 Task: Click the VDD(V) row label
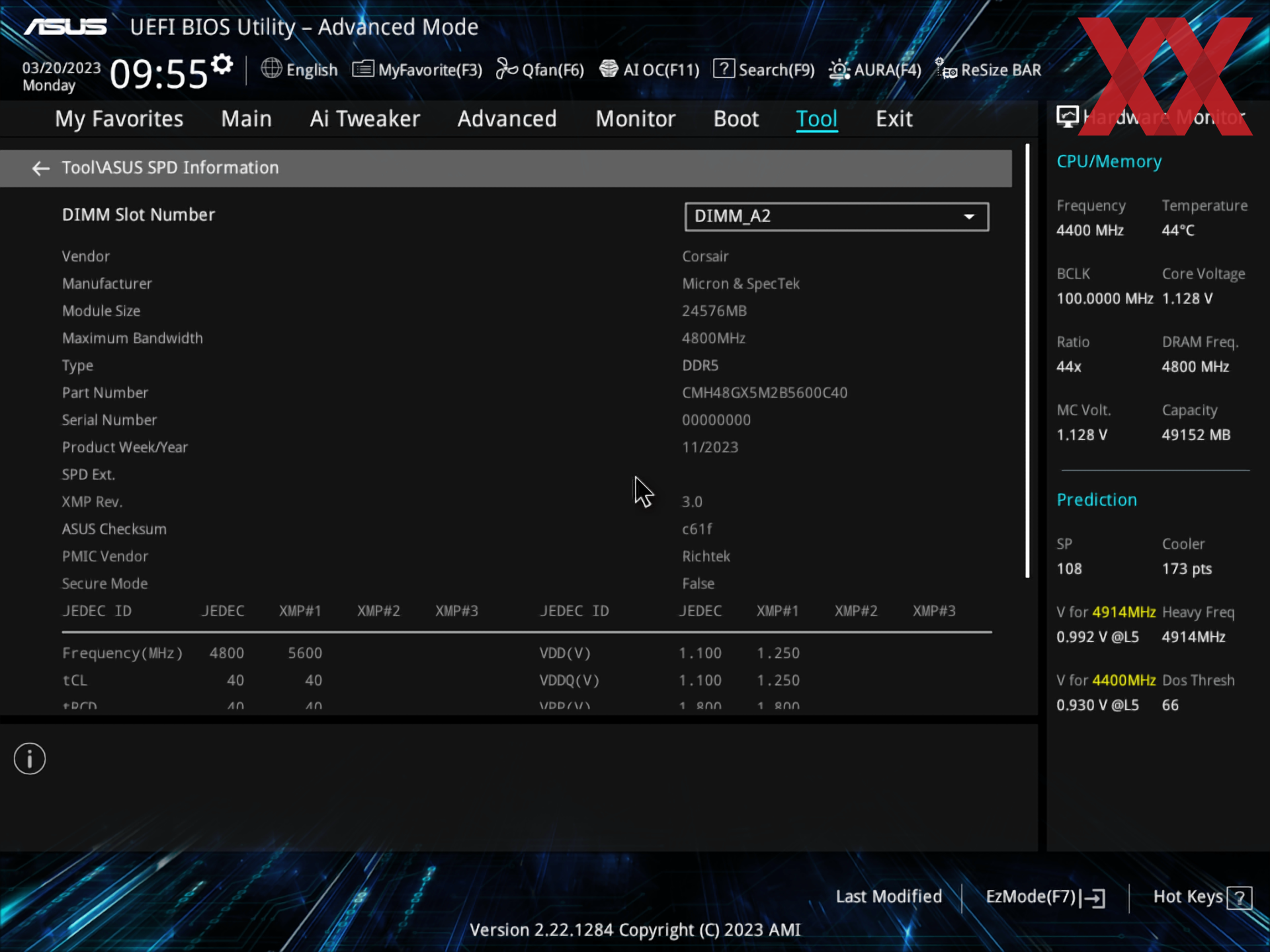click(x=565, y=653)
